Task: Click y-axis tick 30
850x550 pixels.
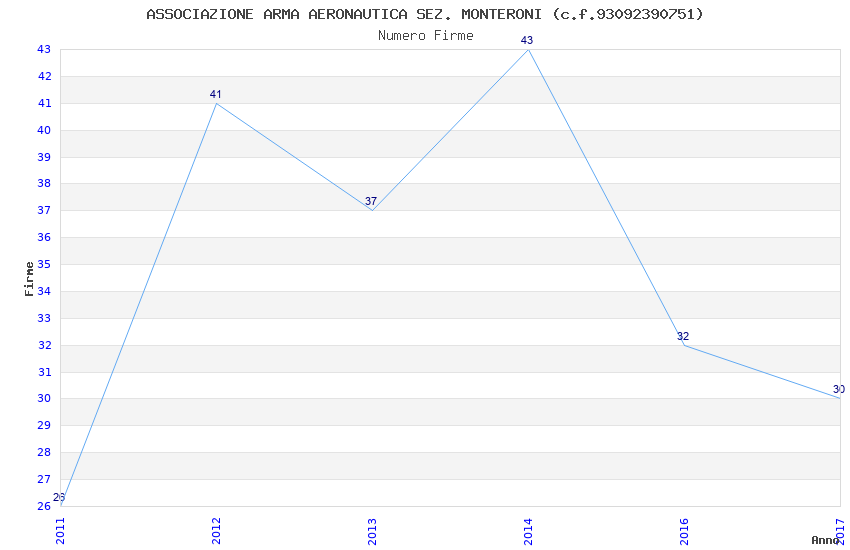Action: click(44, 398)
